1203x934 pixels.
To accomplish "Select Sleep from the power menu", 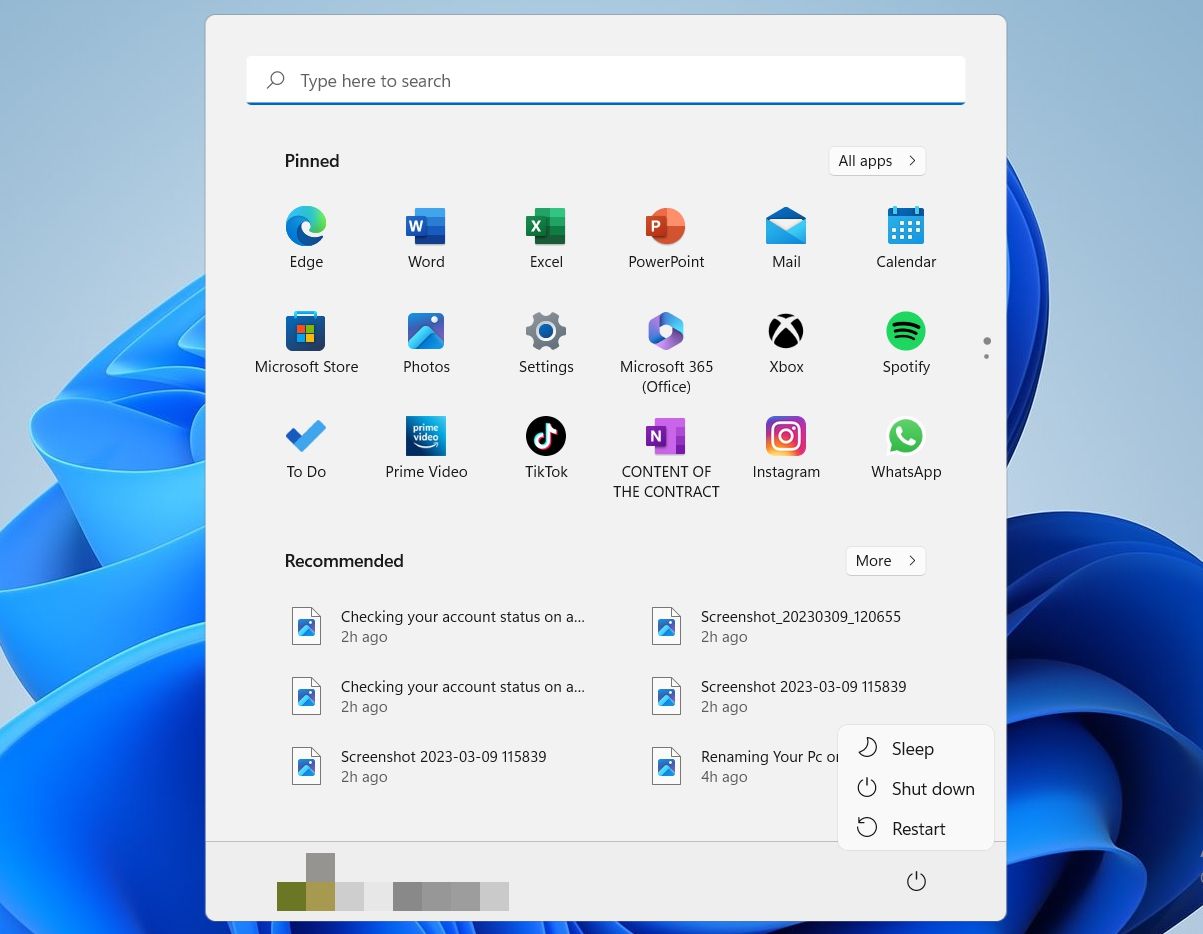I will click(912, 749).
